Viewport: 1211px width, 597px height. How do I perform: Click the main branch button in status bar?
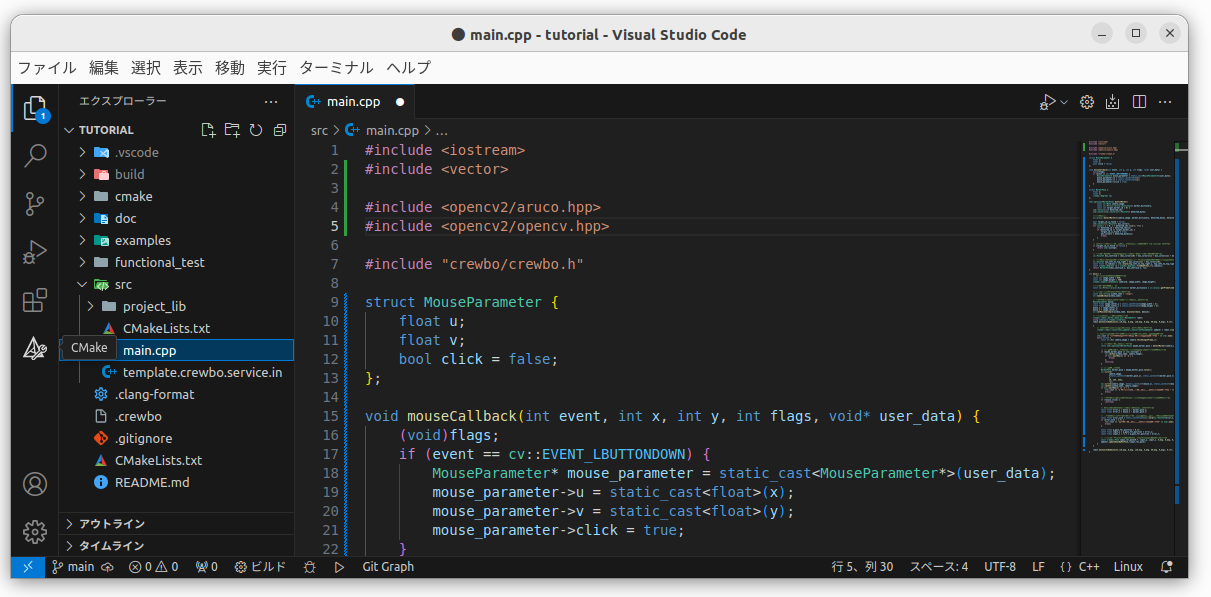(73, 567)
